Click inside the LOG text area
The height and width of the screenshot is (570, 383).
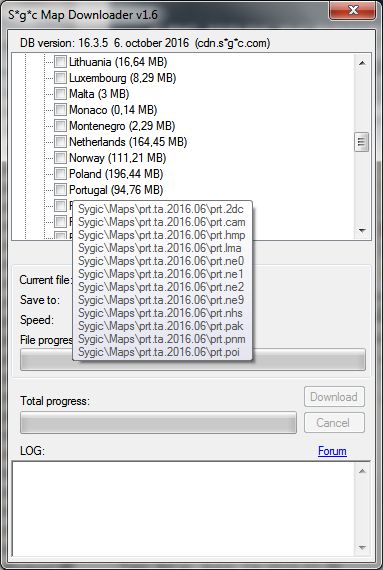184,509
